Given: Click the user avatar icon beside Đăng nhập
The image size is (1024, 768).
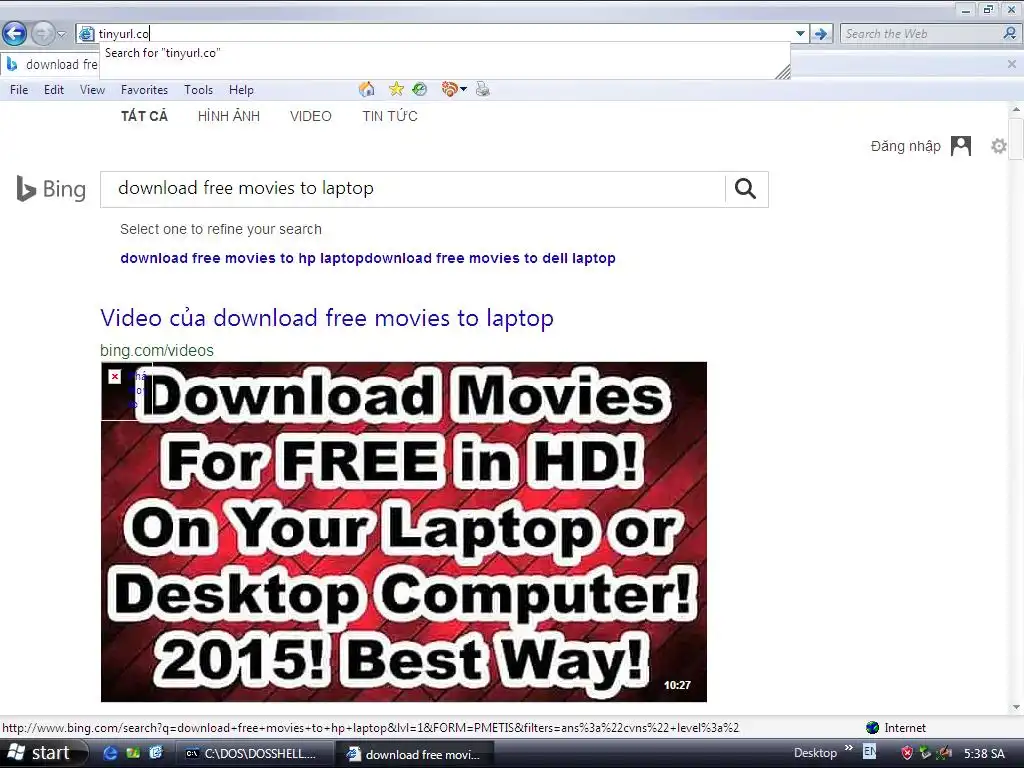Looking at the screenshot, I should [961, 146].
